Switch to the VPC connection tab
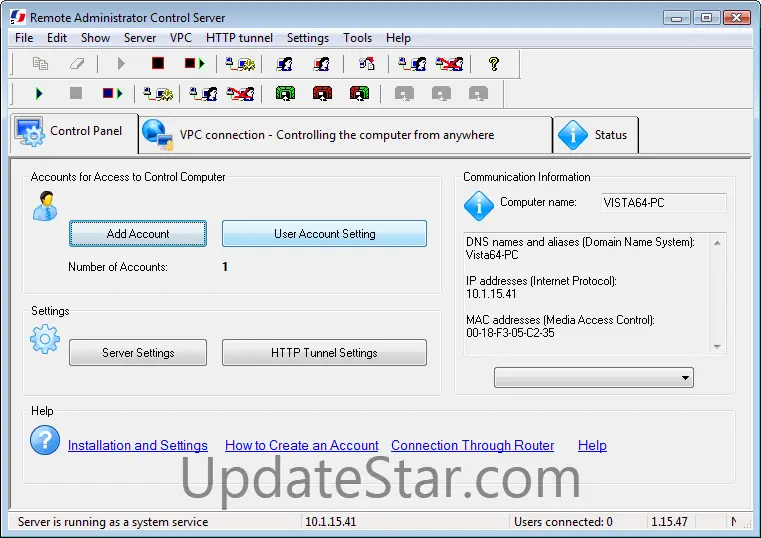 coord(346,135)
